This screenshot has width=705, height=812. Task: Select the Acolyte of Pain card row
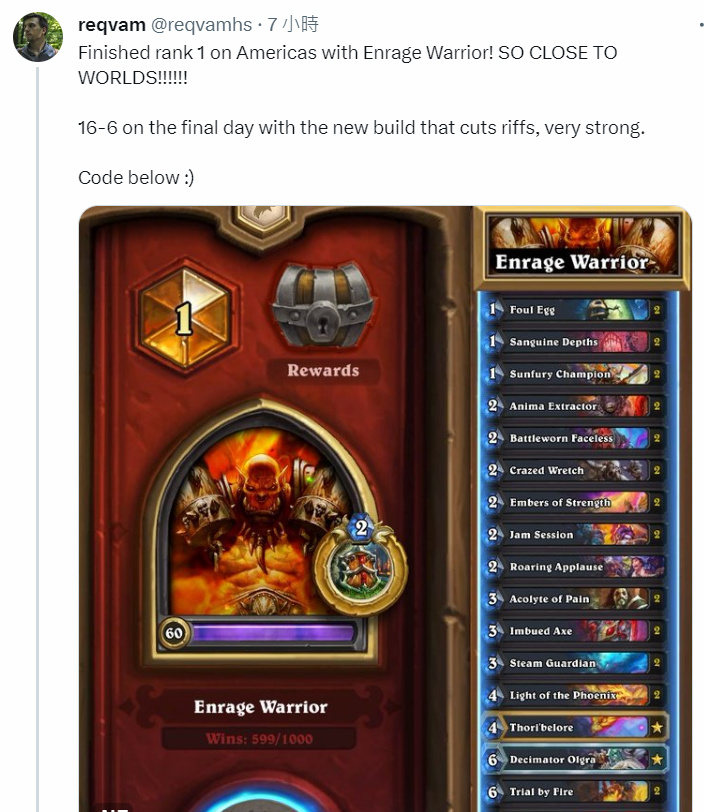click(574, 599)
